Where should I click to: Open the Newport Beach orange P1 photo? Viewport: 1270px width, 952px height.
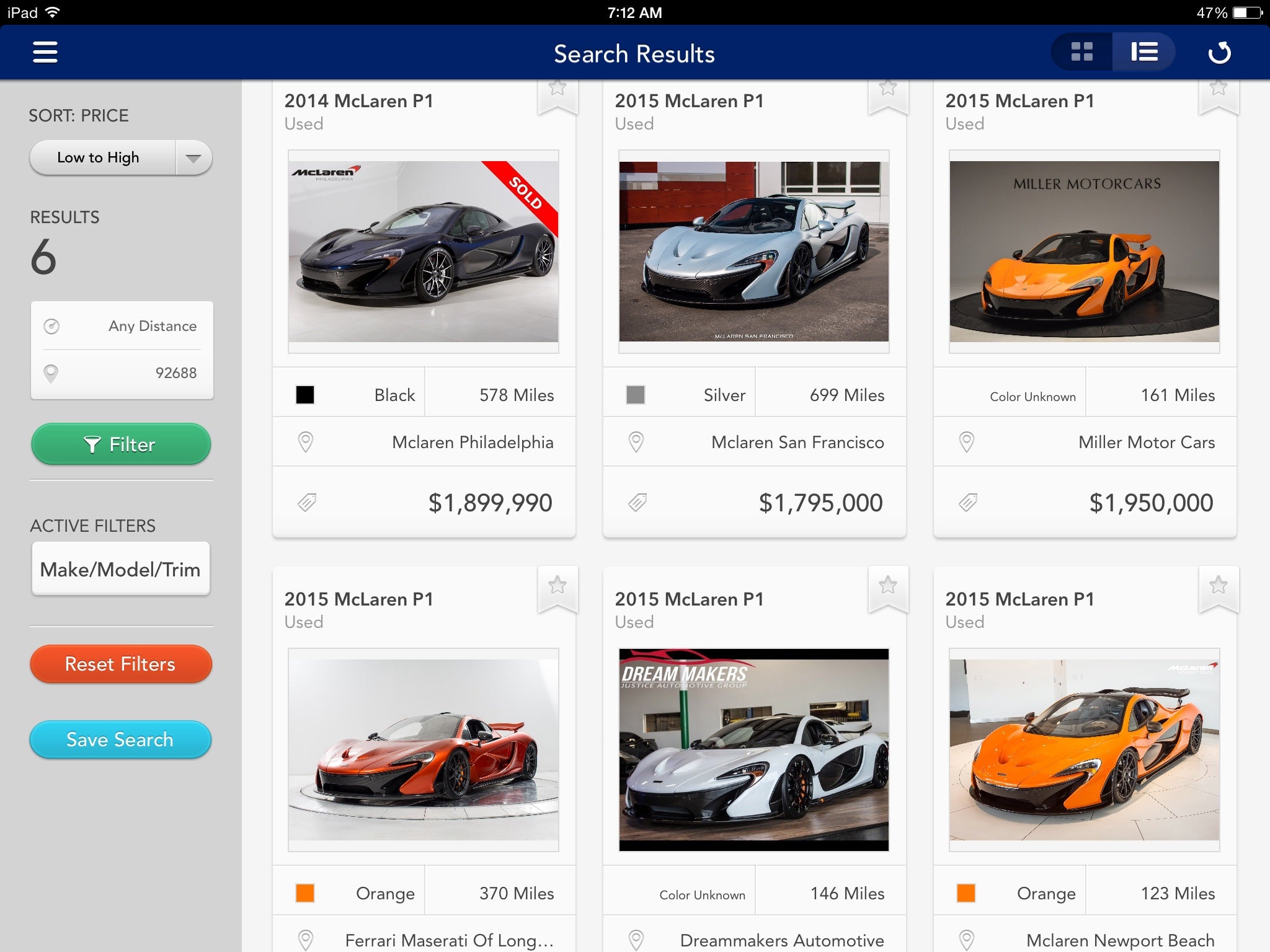coord(1085,750)
